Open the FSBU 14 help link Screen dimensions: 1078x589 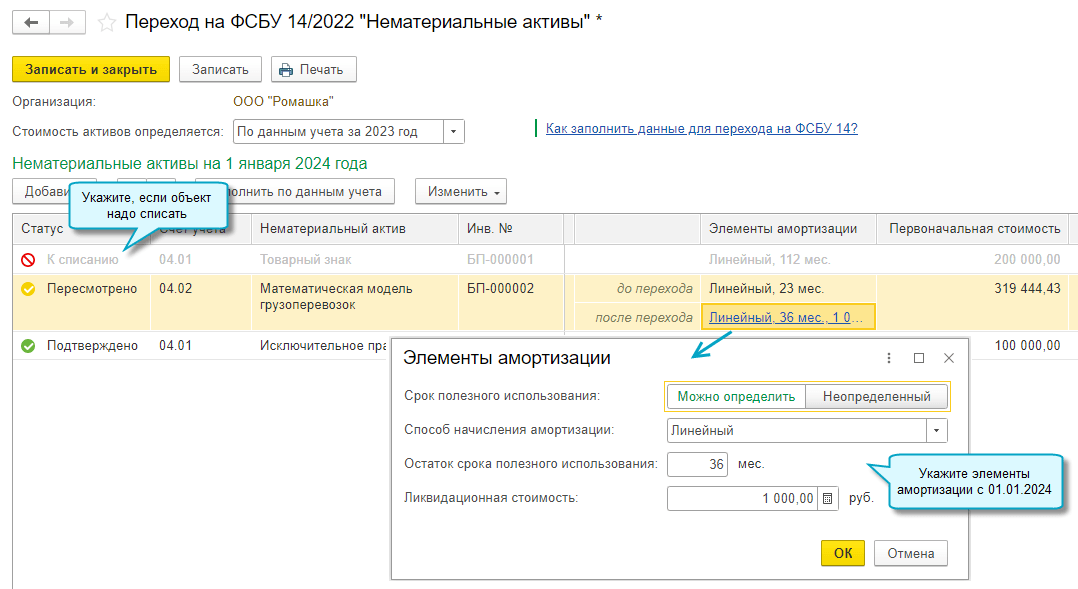[701, 128]
